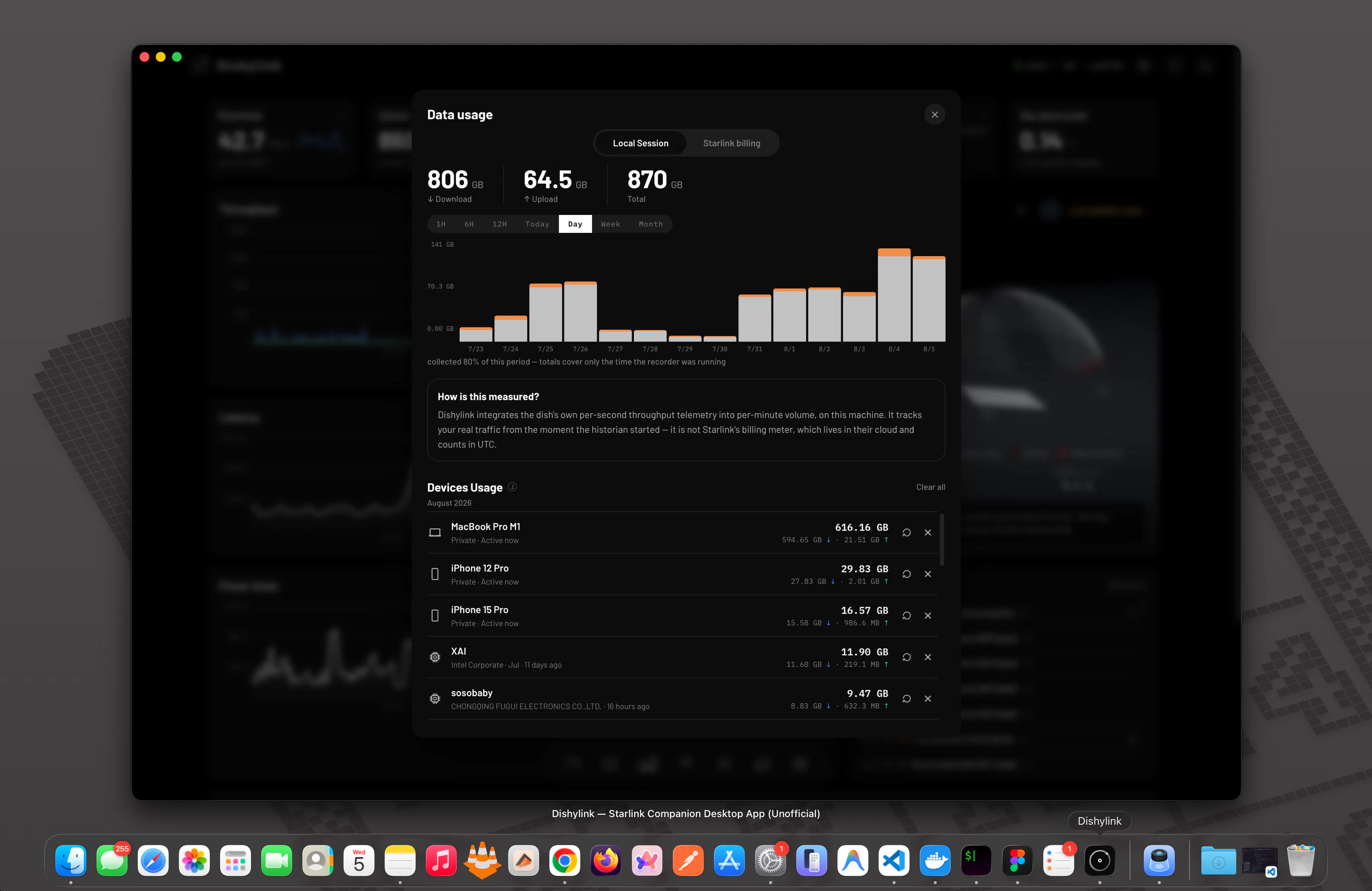1372x891 pixels.
Task: Open Docker from the Dock
Action: point(935,861)
